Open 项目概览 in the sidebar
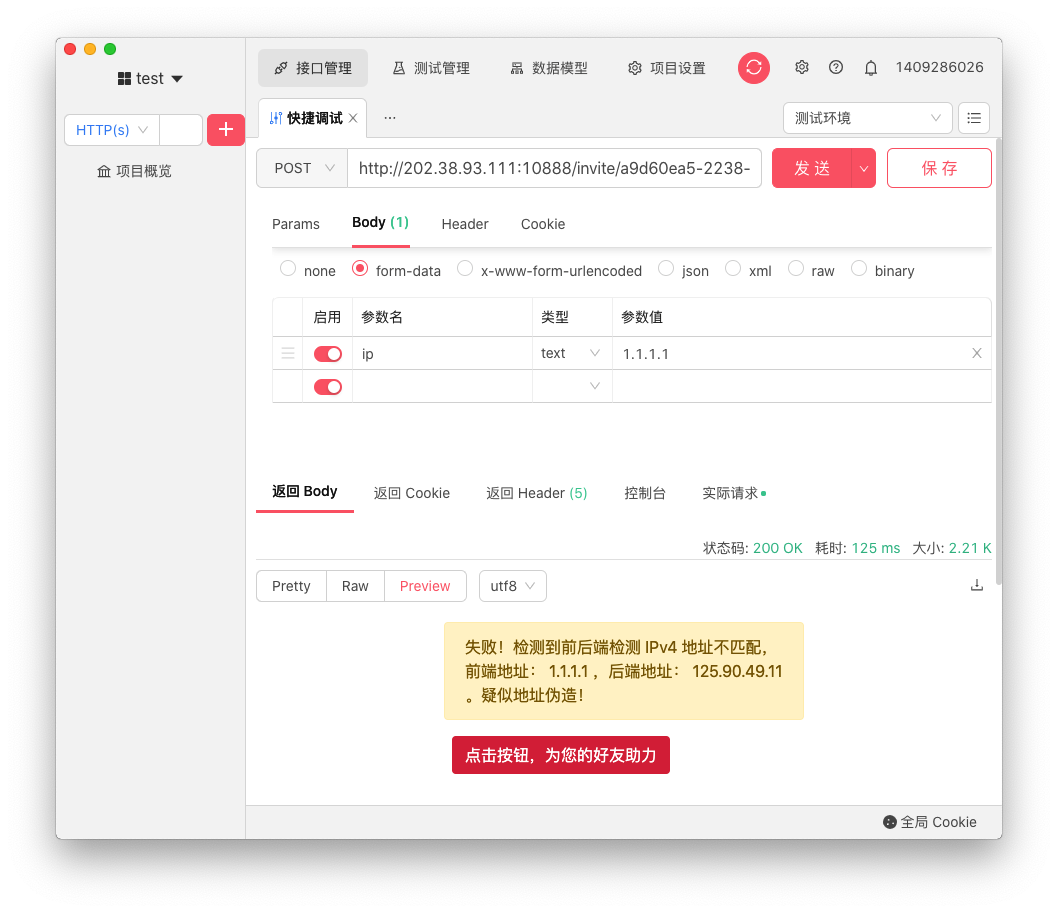The width and height of the screenshot is (1058, 913). [x=134, y=171]
